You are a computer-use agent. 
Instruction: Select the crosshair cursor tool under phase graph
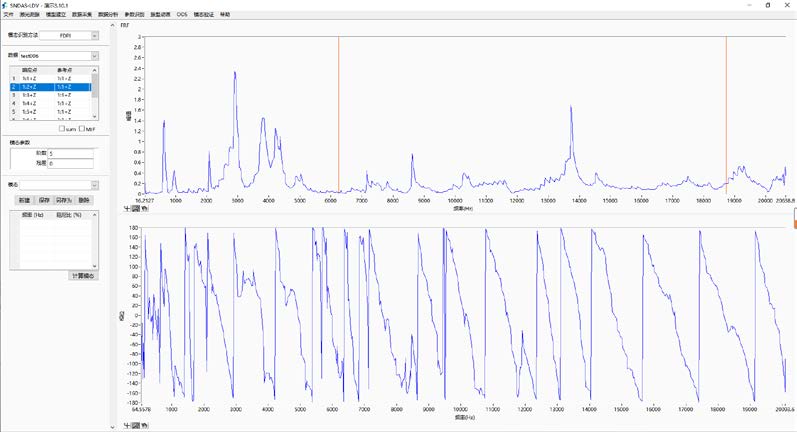126,426
